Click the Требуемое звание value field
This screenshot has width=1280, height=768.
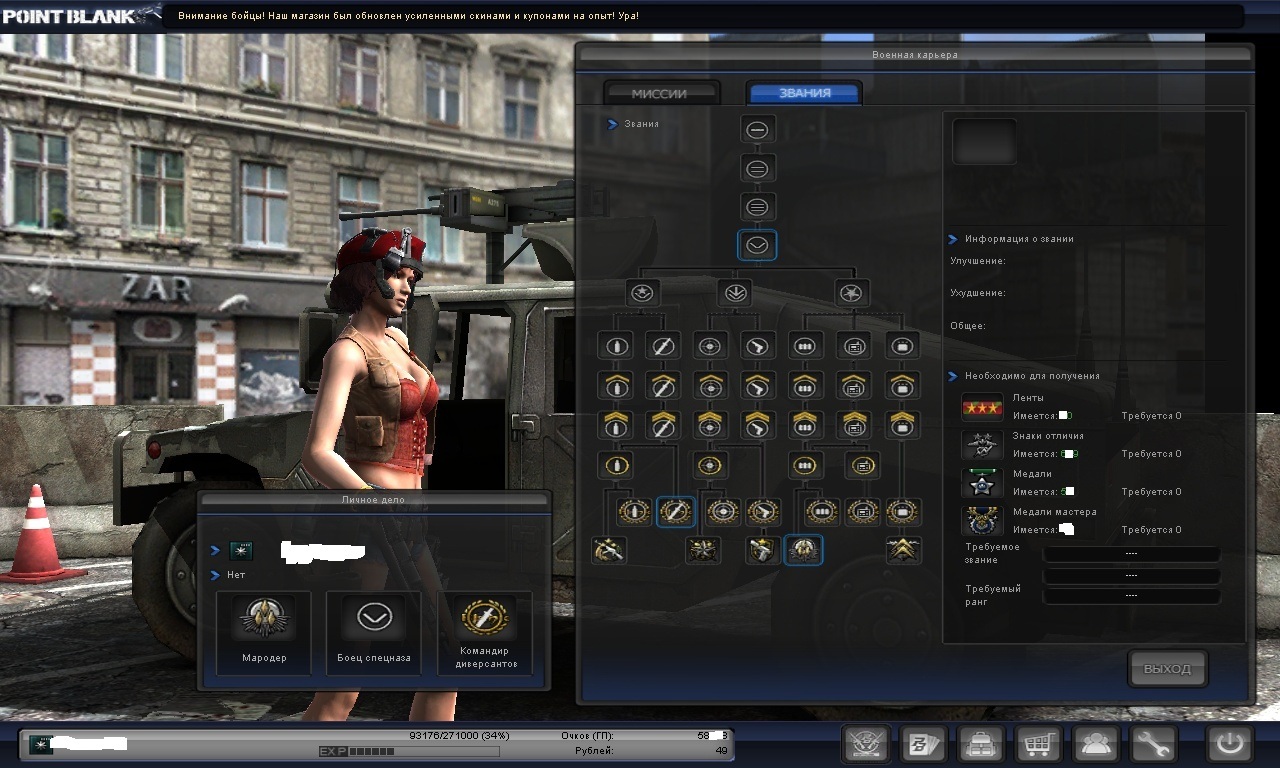coord(1131,553)
